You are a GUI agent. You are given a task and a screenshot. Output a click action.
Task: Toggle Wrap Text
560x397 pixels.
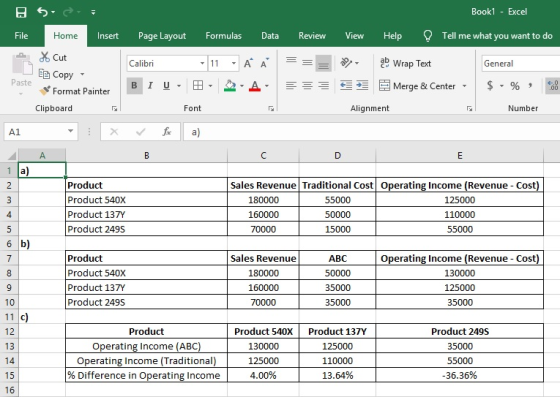(406, 63)
